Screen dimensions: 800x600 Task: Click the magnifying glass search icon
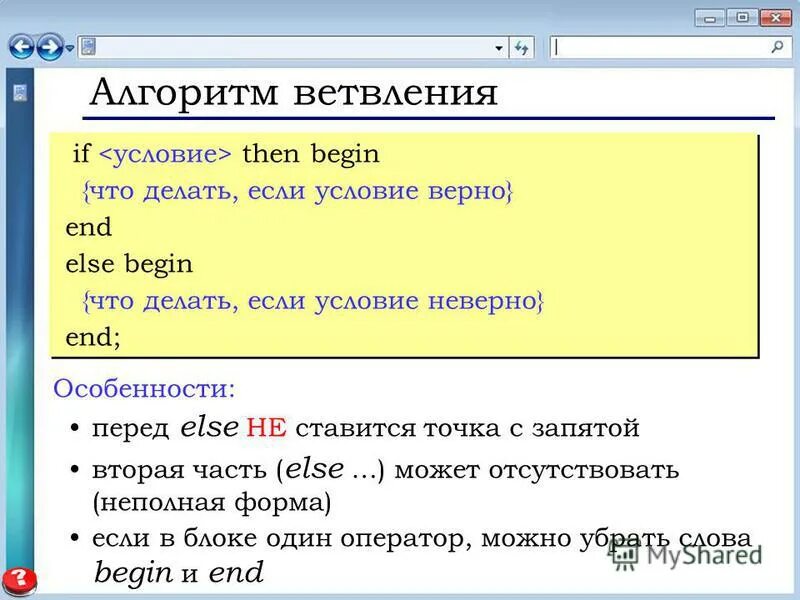coord(777,47)
